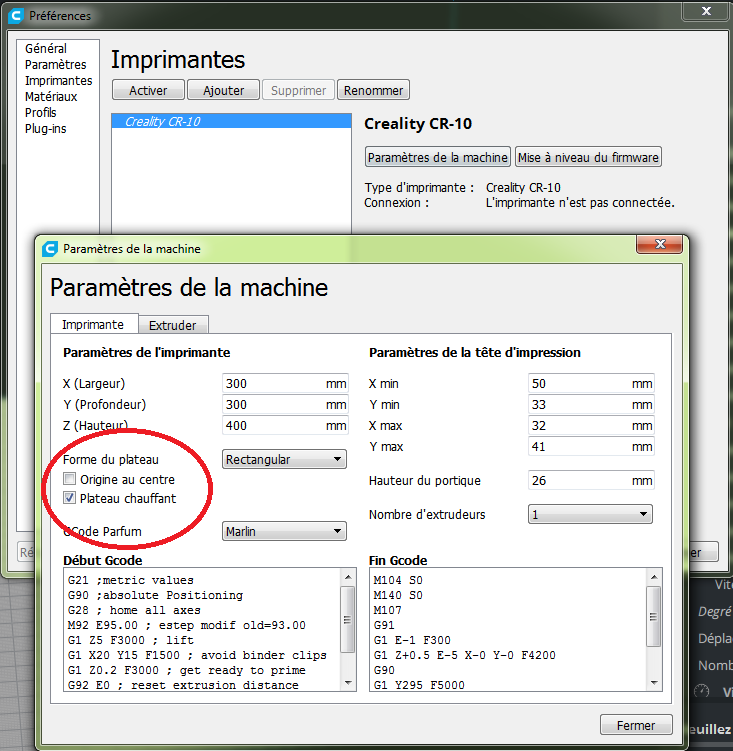
Task: Click G21 ;metric values line
Action: 131,580
